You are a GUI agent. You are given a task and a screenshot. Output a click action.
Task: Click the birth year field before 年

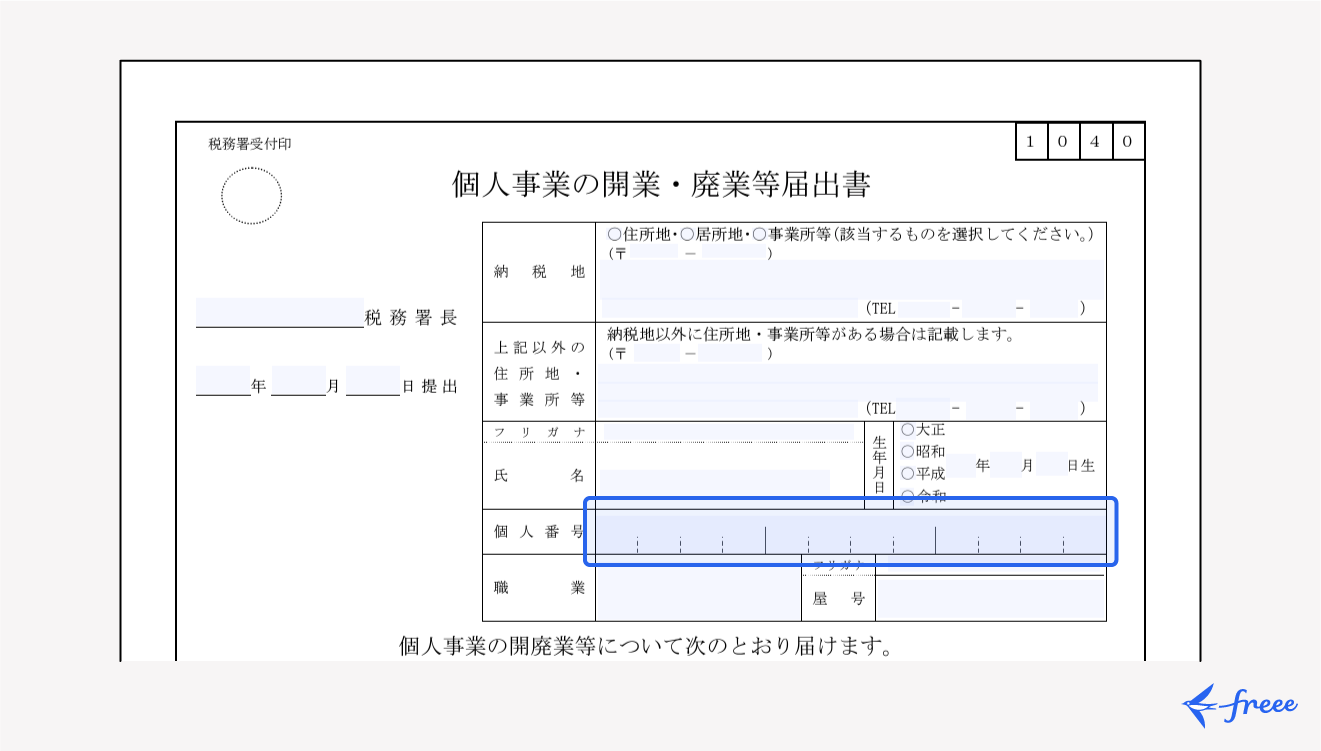961,465
